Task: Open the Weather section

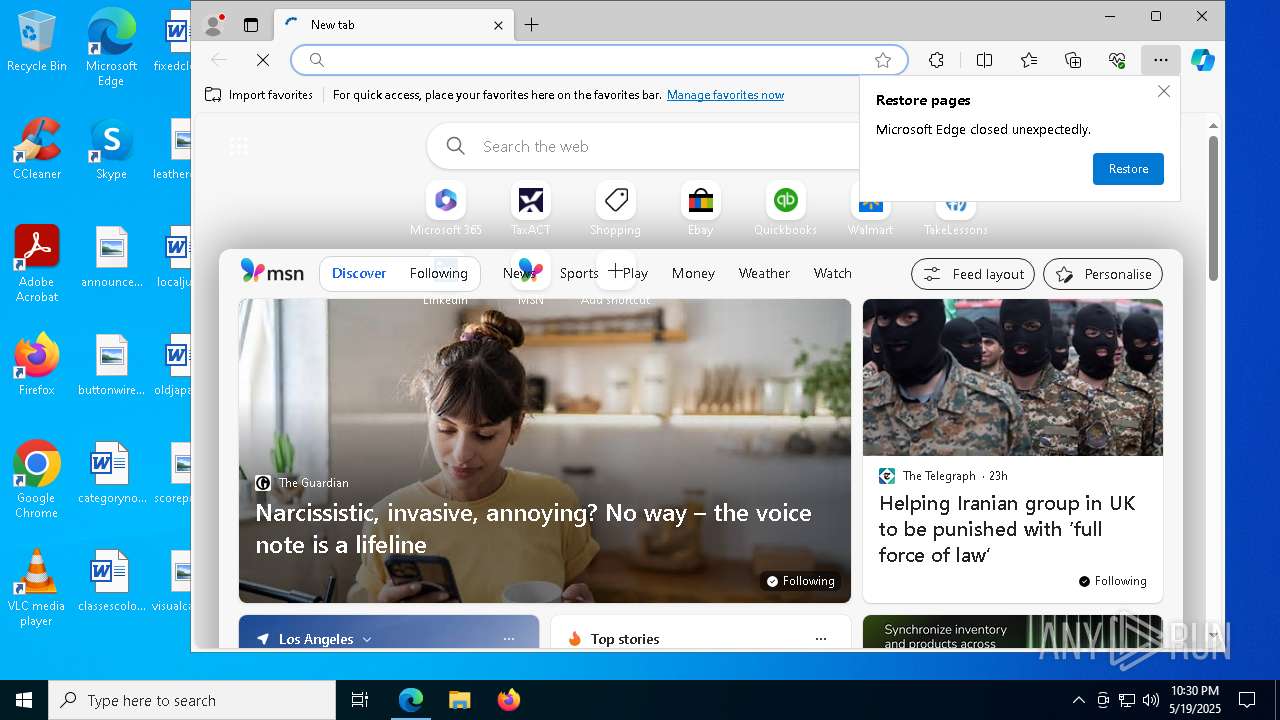Action: (x=764, y=273)
